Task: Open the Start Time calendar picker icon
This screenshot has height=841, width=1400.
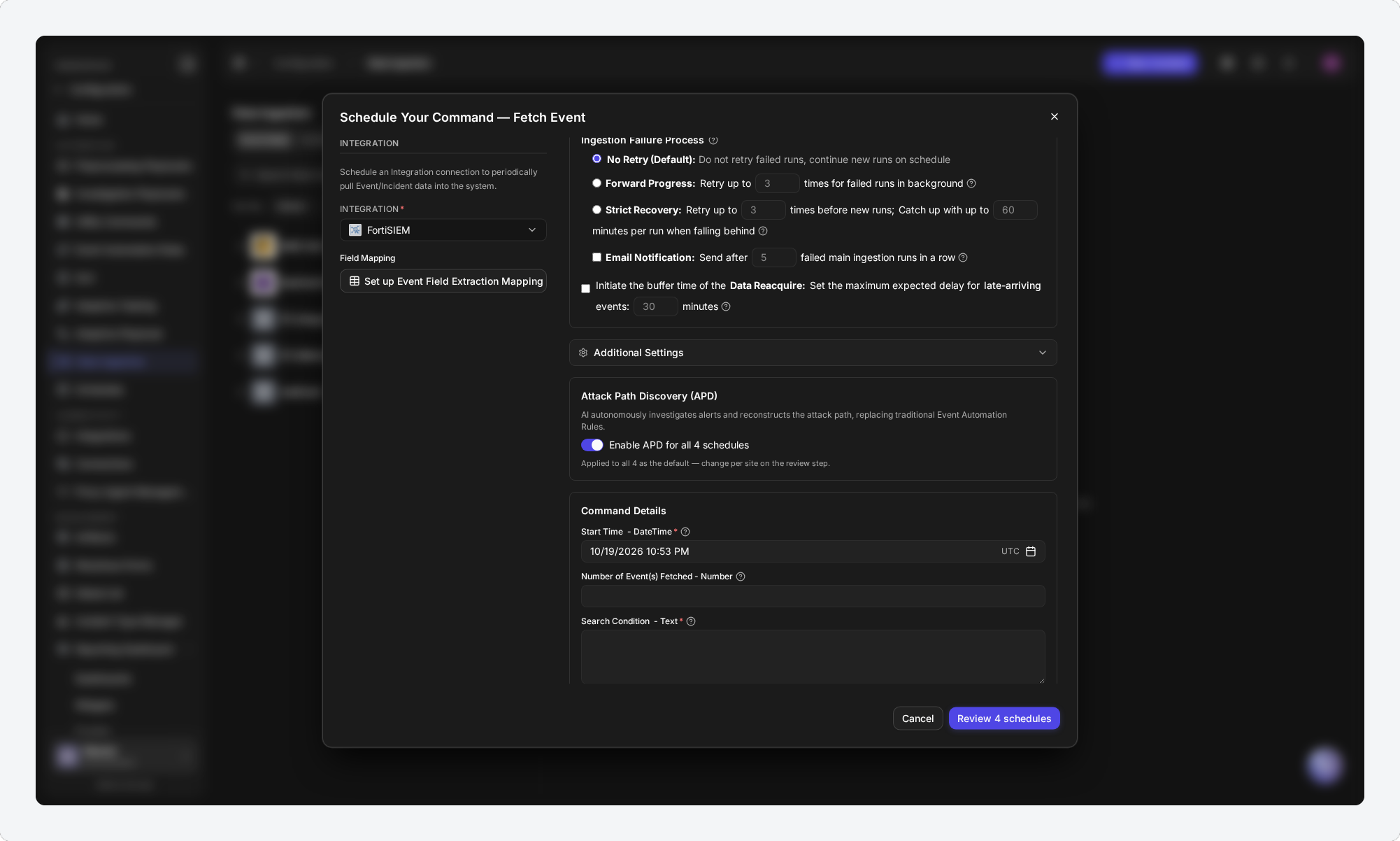Action: pos(1031,551)
